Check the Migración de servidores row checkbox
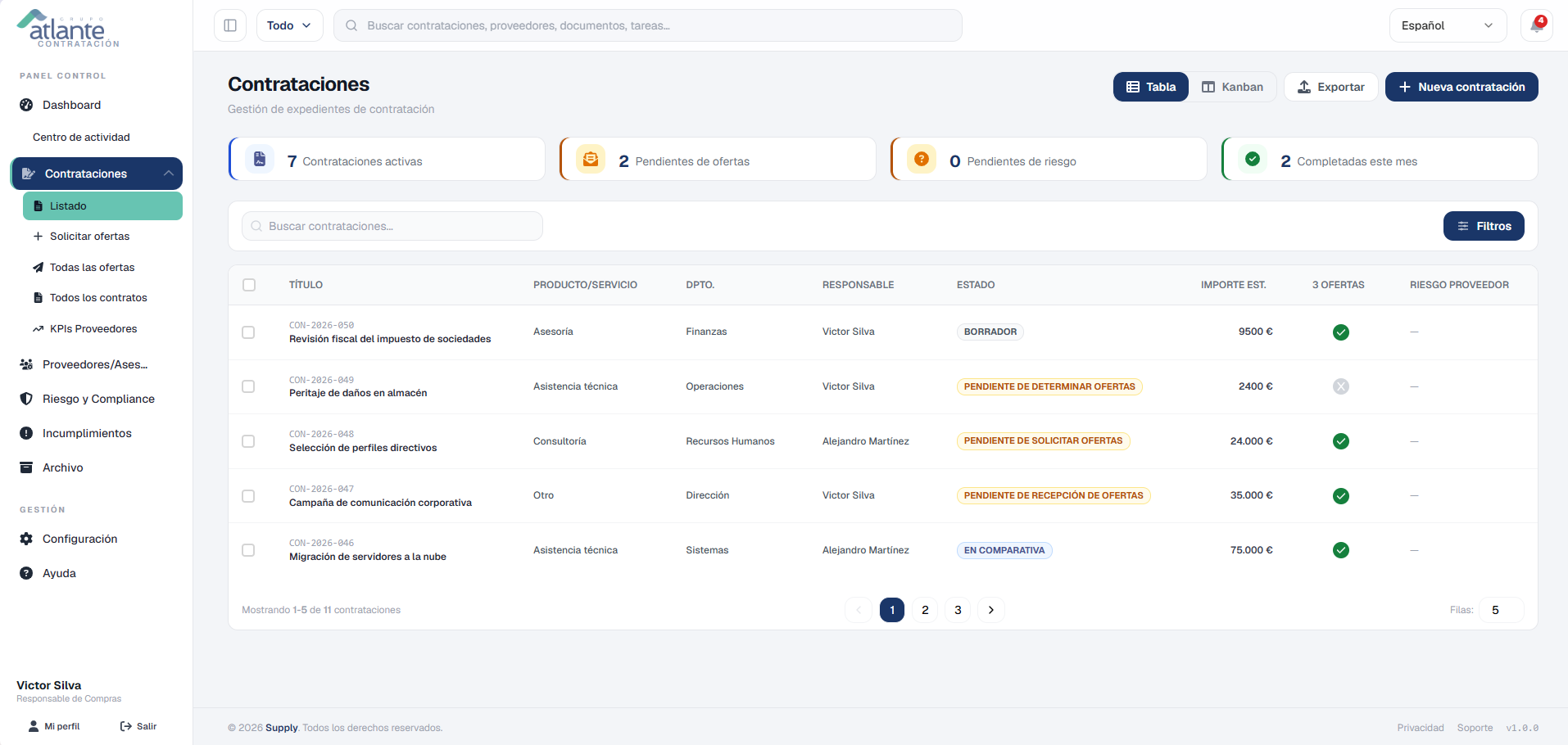The width and height of the screenshot is (1568, 745). click(x=248, y=550)
